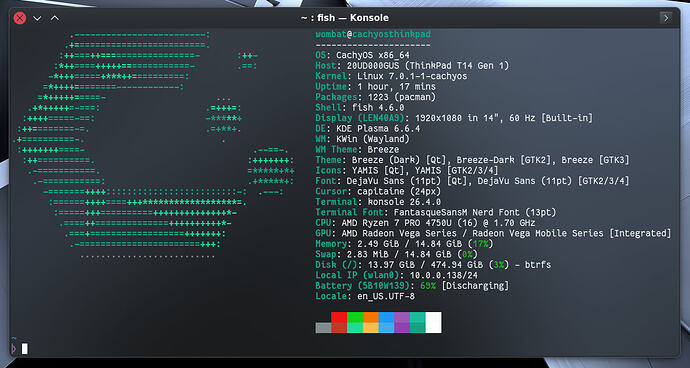Click the battery 69% value
The height and width of the screenshot is (368, 690).
428,286
